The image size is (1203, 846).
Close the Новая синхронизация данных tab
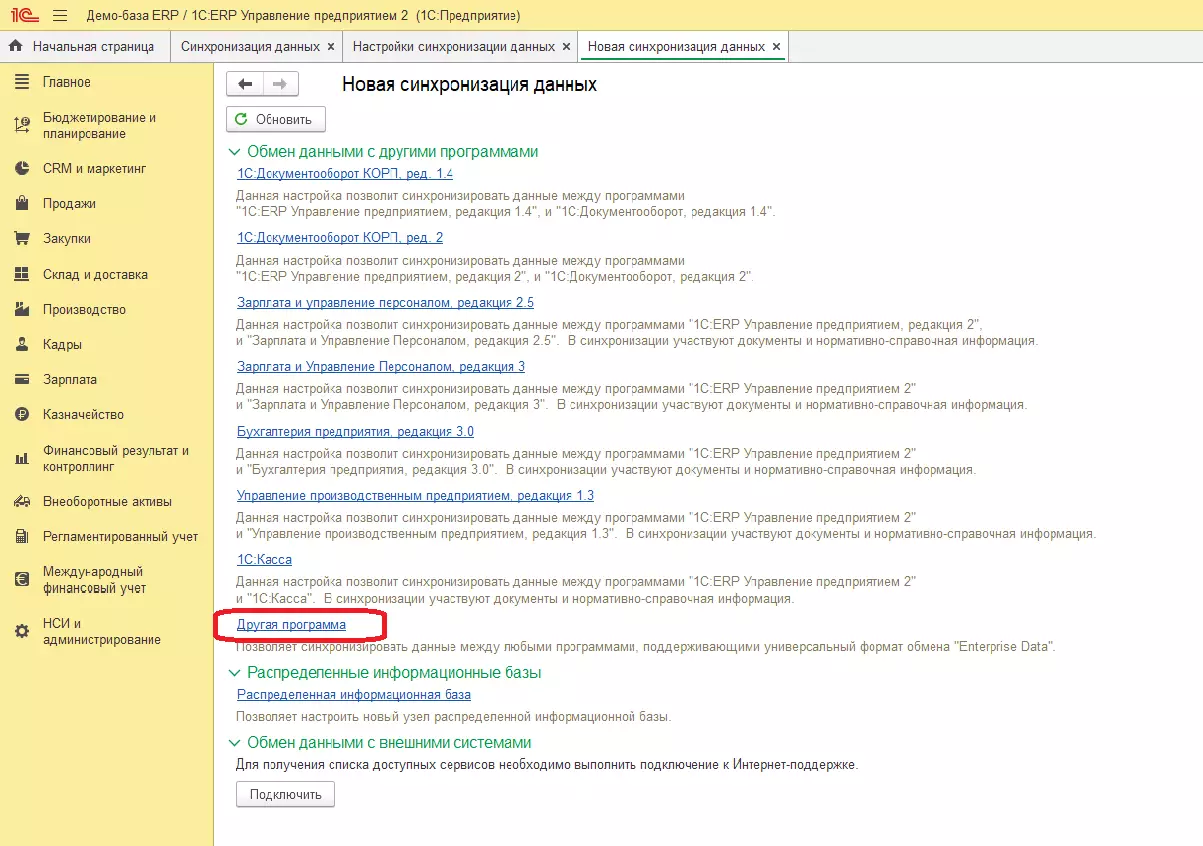pos(776,47)
